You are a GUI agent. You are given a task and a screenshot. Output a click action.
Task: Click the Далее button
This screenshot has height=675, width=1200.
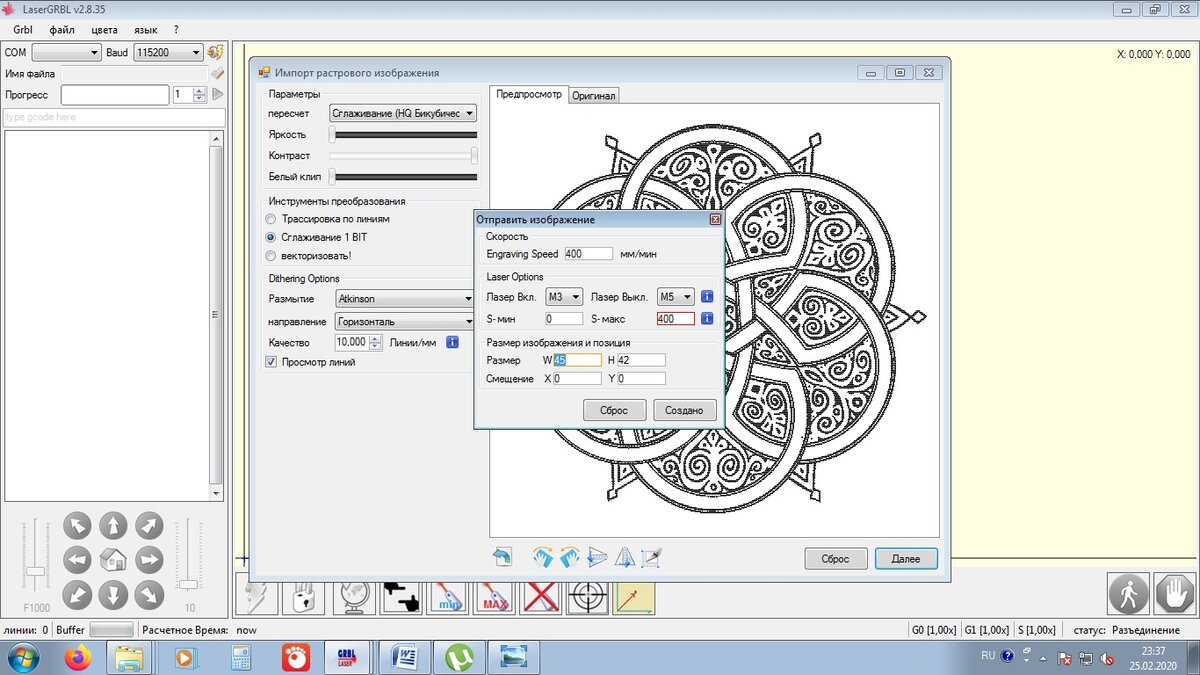point(905,559)
